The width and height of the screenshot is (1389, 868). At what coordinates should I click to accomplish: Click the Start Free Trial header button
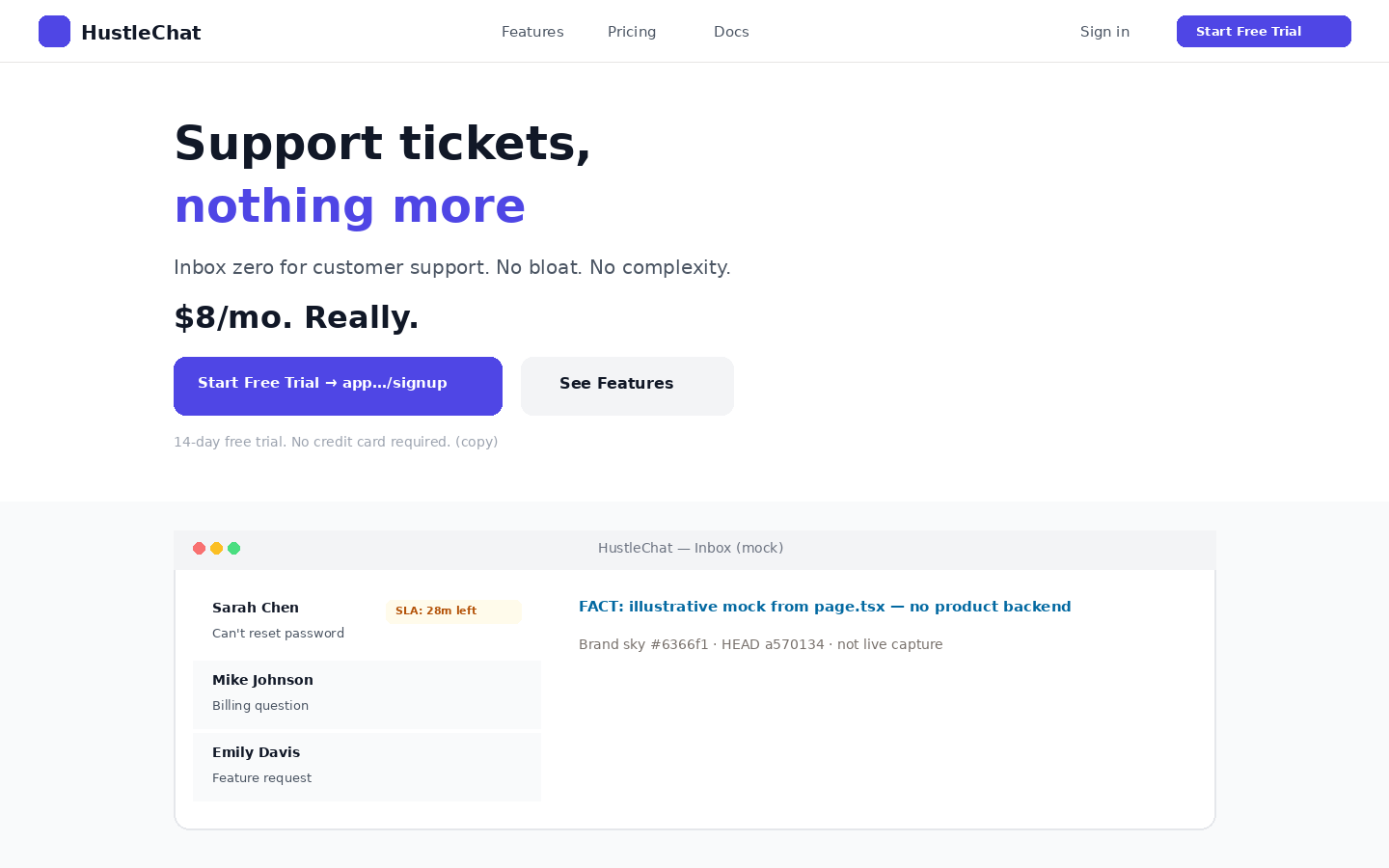[1264, 31]
